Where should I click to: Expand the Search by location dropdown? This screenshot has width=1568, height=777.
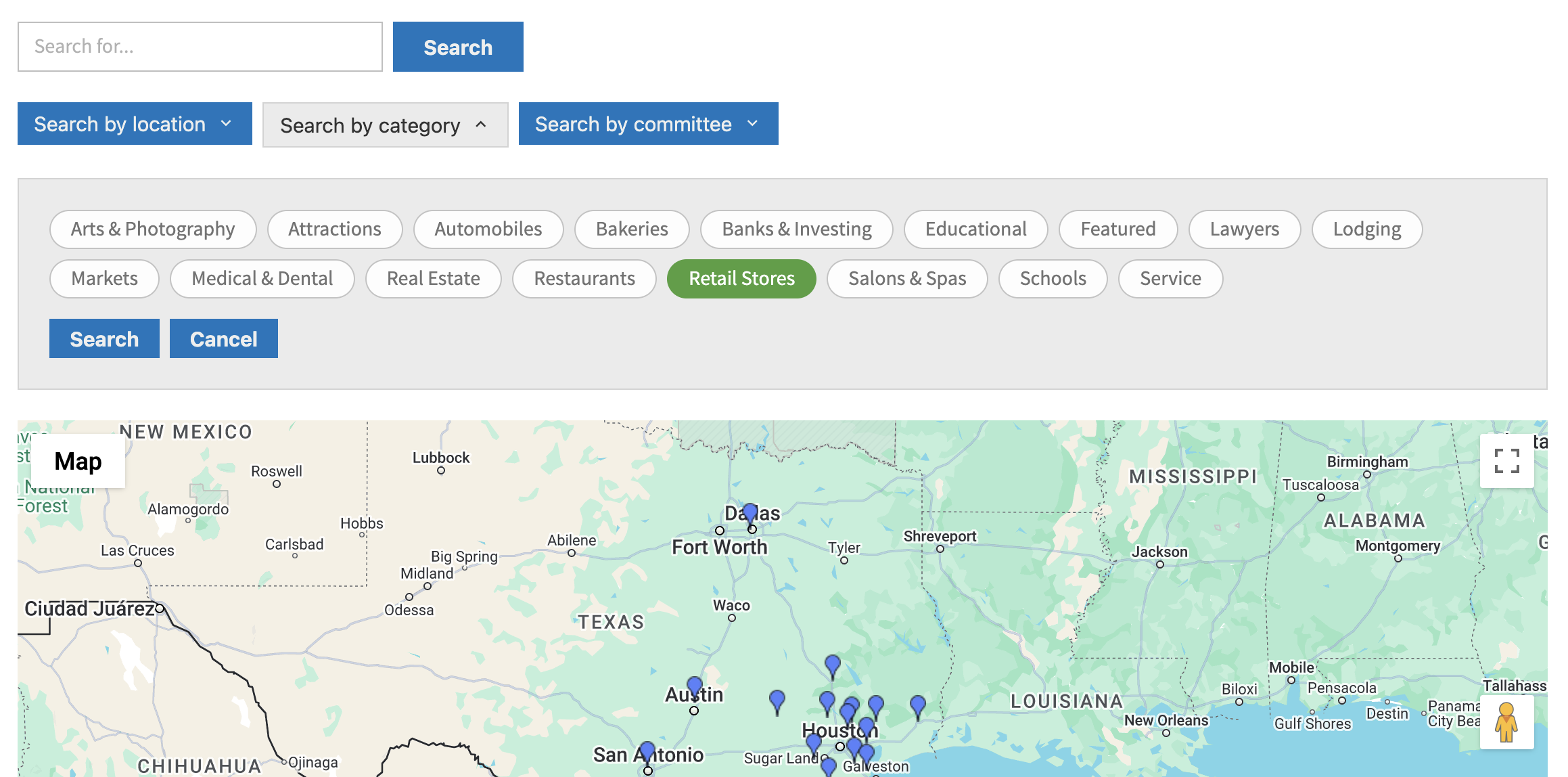135,124
